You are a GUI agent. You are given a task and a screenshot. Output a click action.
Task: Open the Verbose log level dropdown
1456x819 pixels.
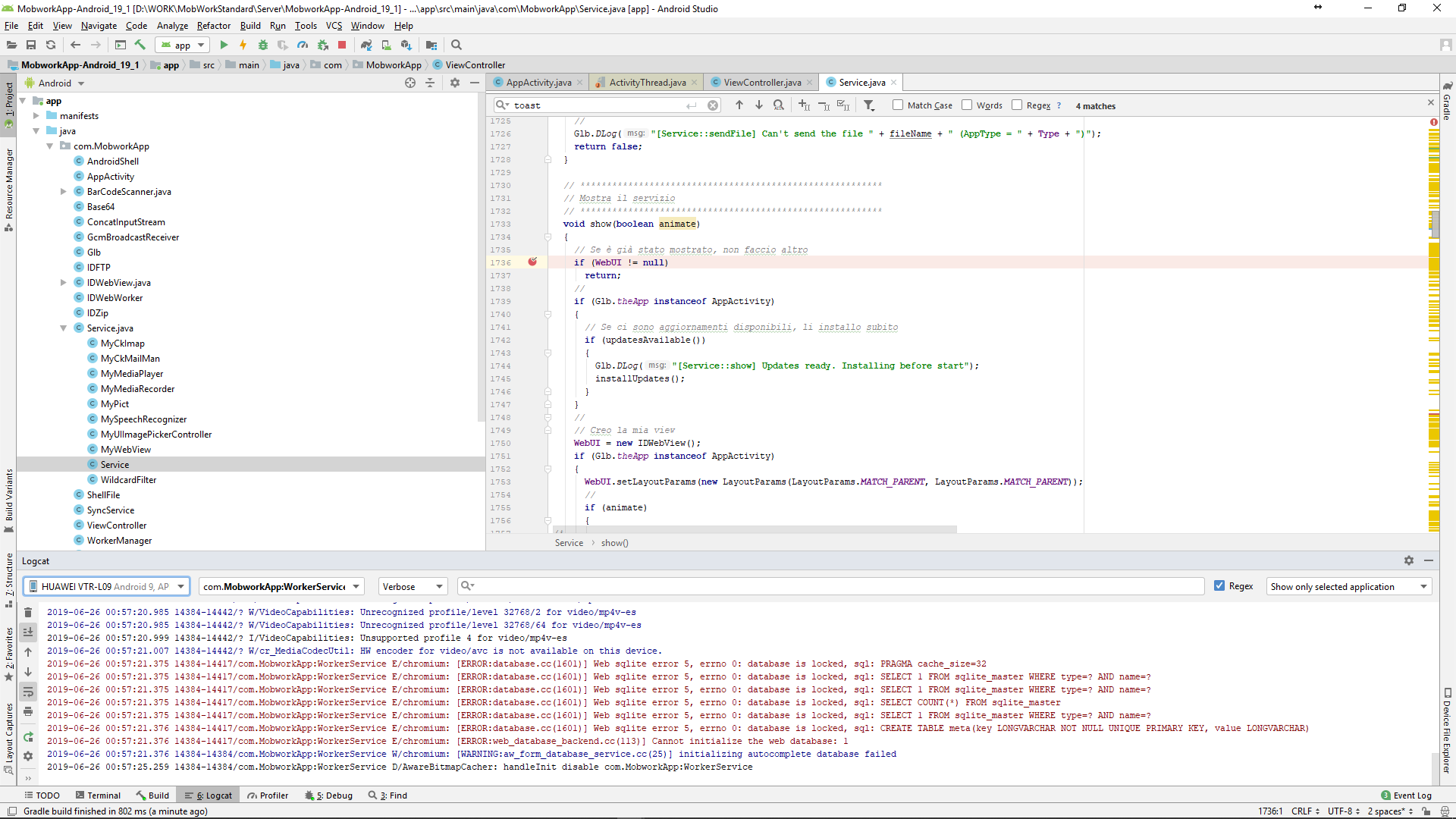coord(413,586)
